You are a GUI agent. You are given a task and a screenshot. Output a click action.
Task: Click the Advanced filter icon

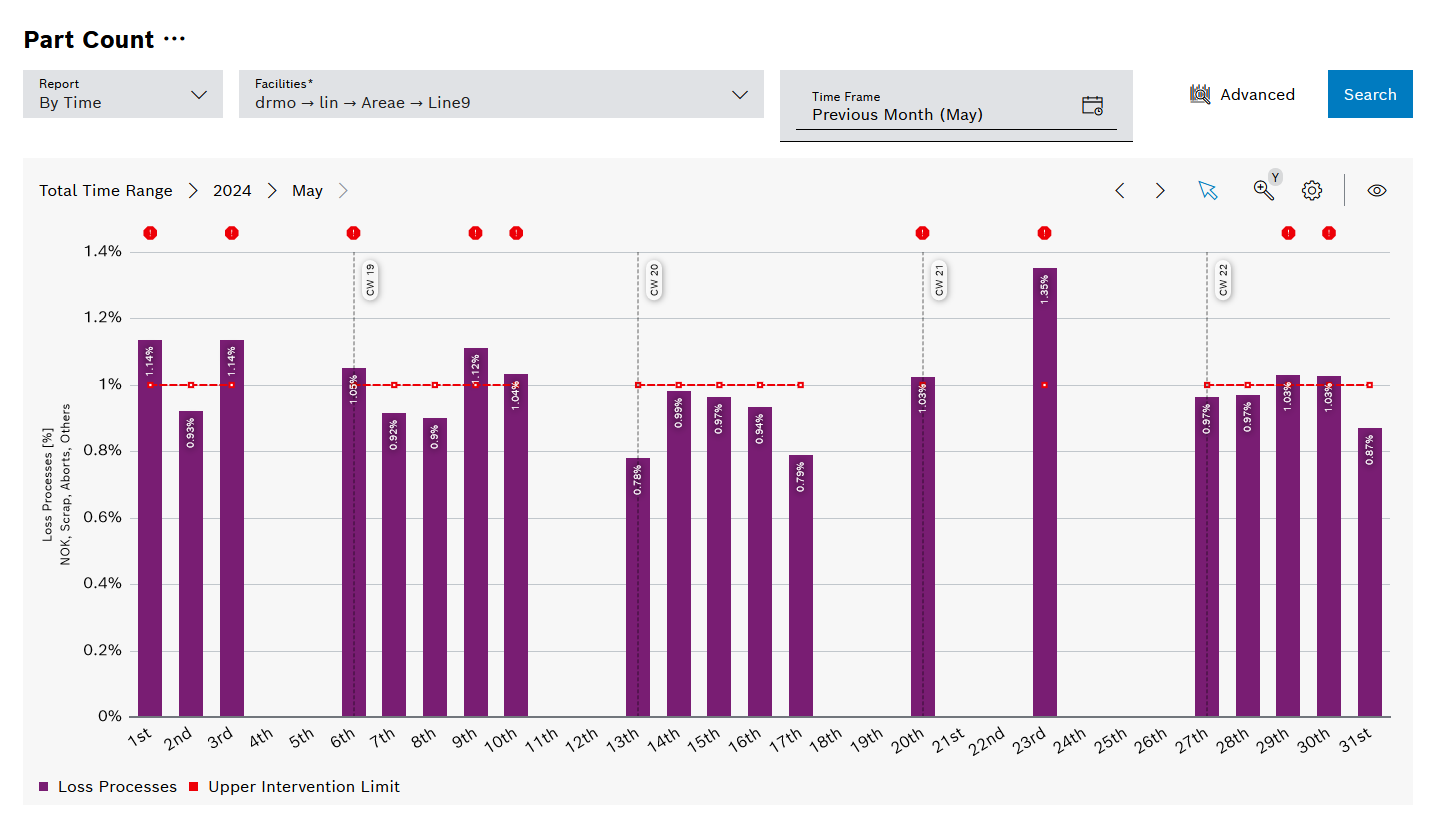click(x=1200, y=94)
